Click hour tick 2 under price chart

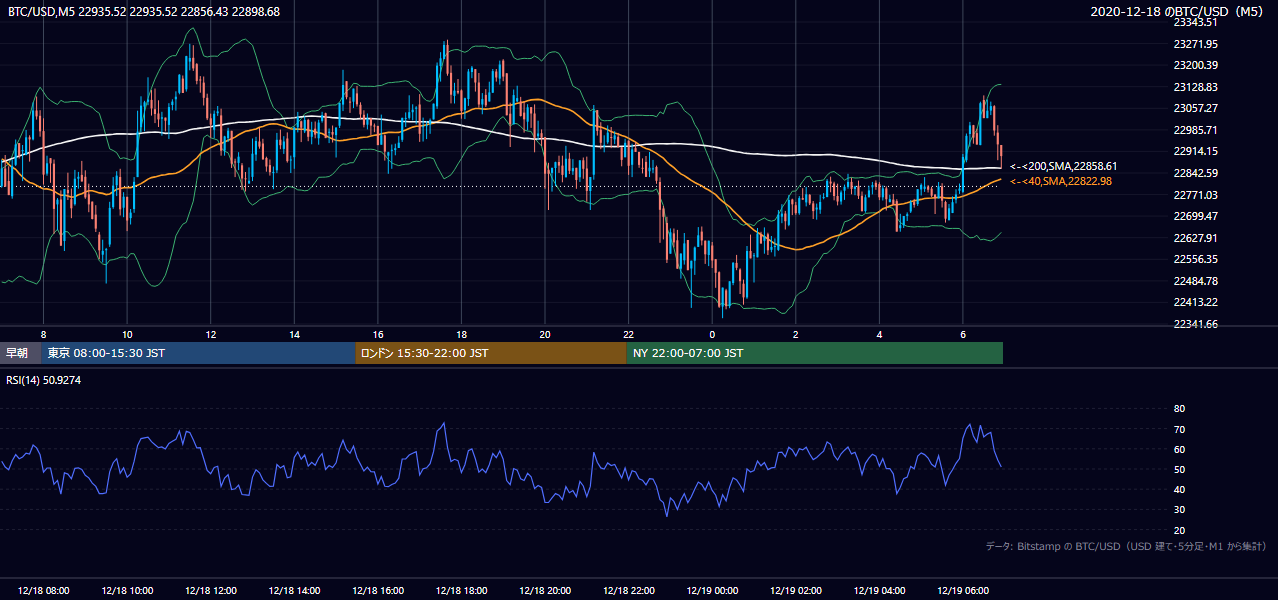point(796,334)
